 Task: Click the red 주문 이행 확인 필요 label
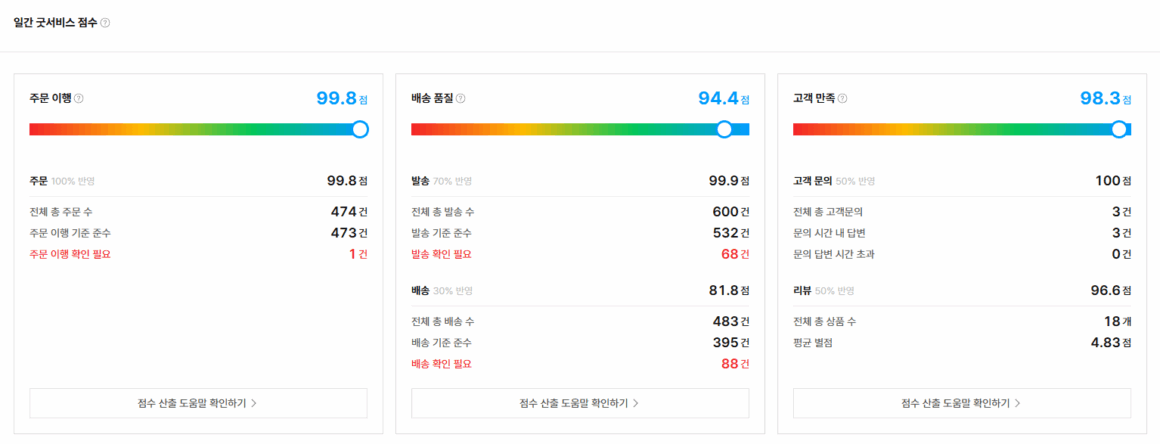(x=70, y=254)
